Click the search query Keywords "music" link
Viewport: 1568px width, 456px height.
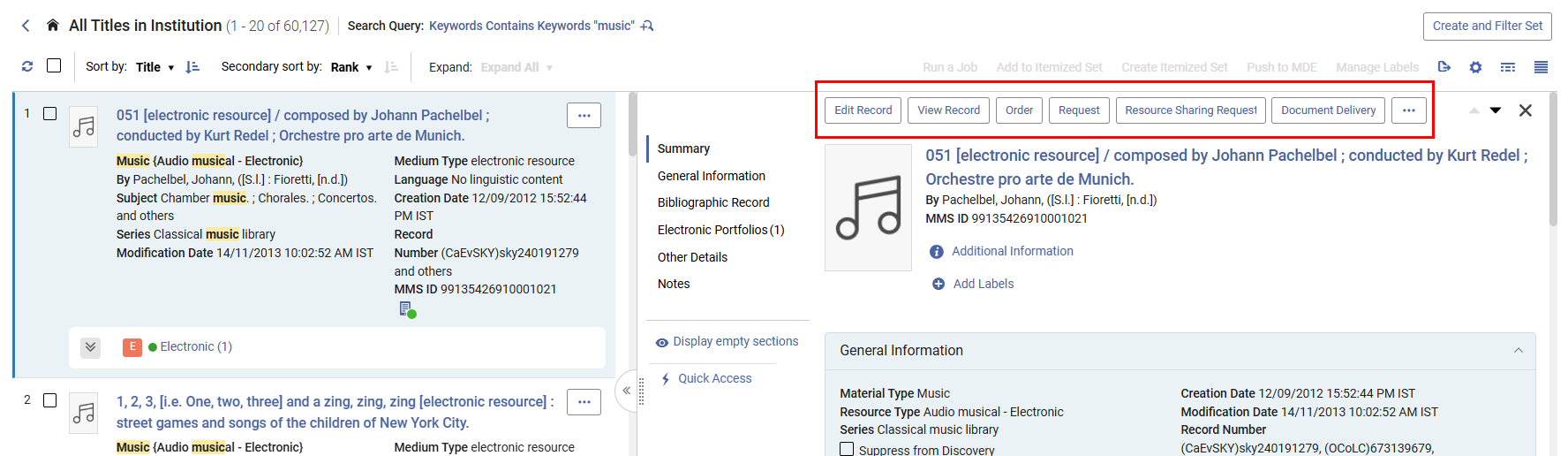pyautogui.click(x=531, y=26)
